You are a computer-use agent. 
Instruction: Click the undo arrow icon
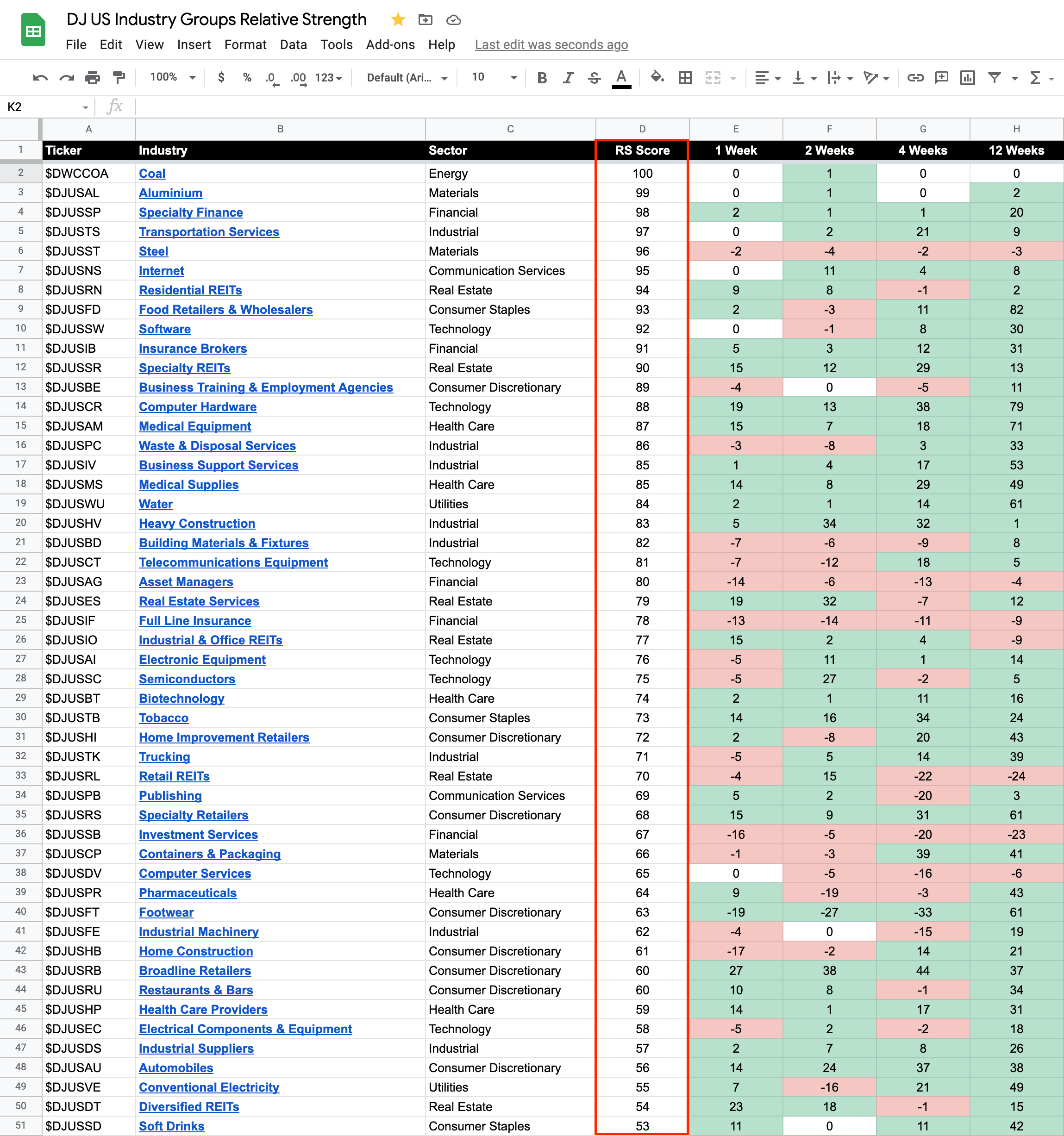(40, 78)
